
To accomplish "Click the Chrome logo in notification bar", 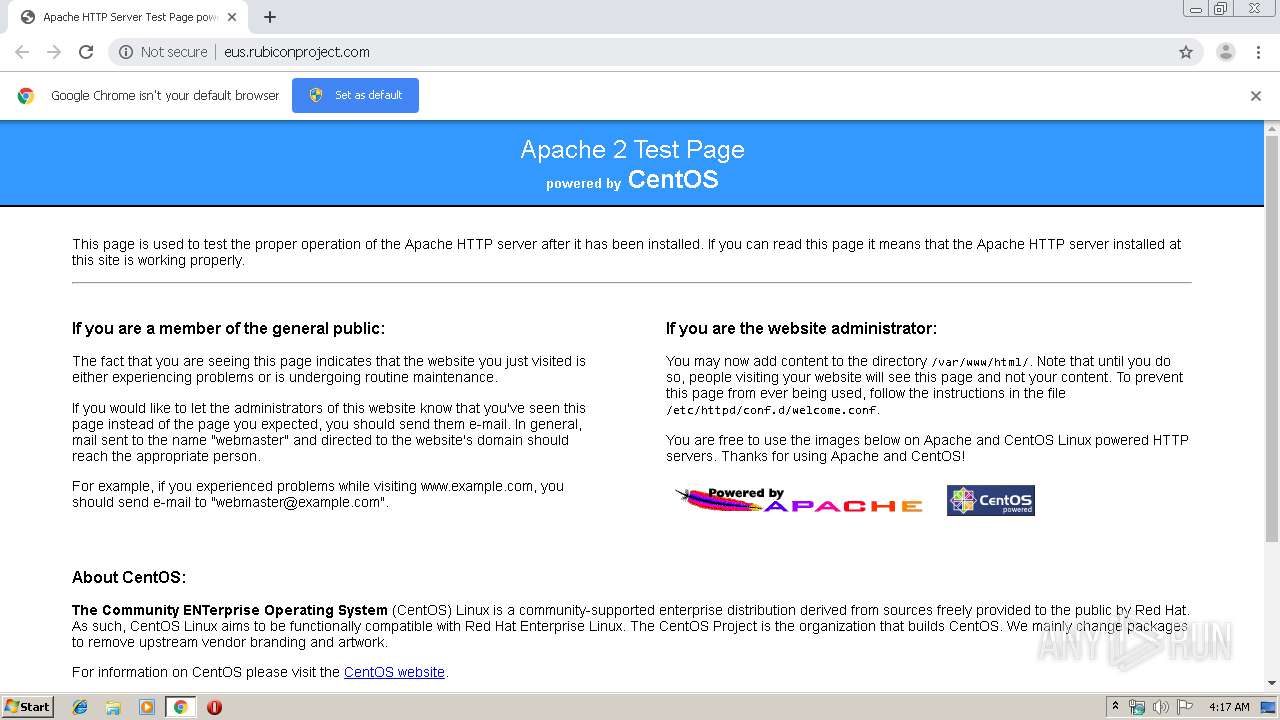I will (x=26, y=96).
